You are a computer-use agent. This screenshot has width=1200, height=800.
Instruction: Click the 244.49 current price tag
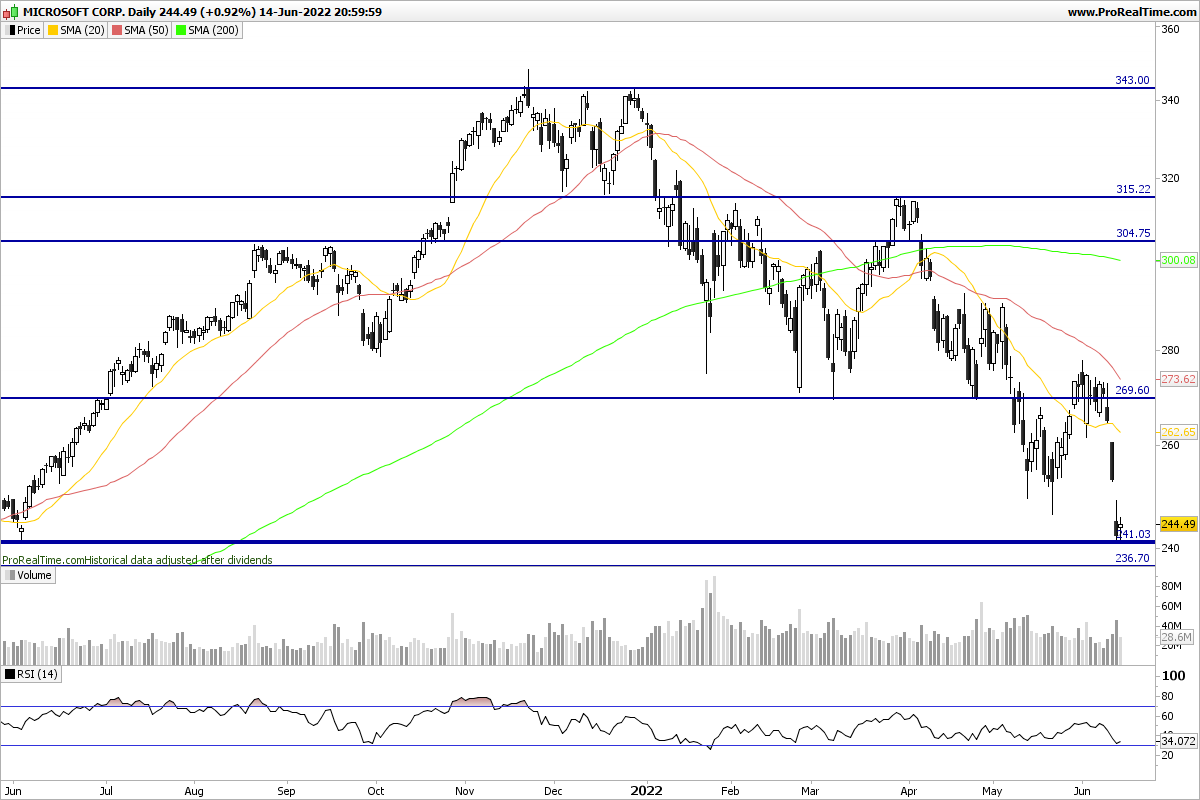[1179, 524]
